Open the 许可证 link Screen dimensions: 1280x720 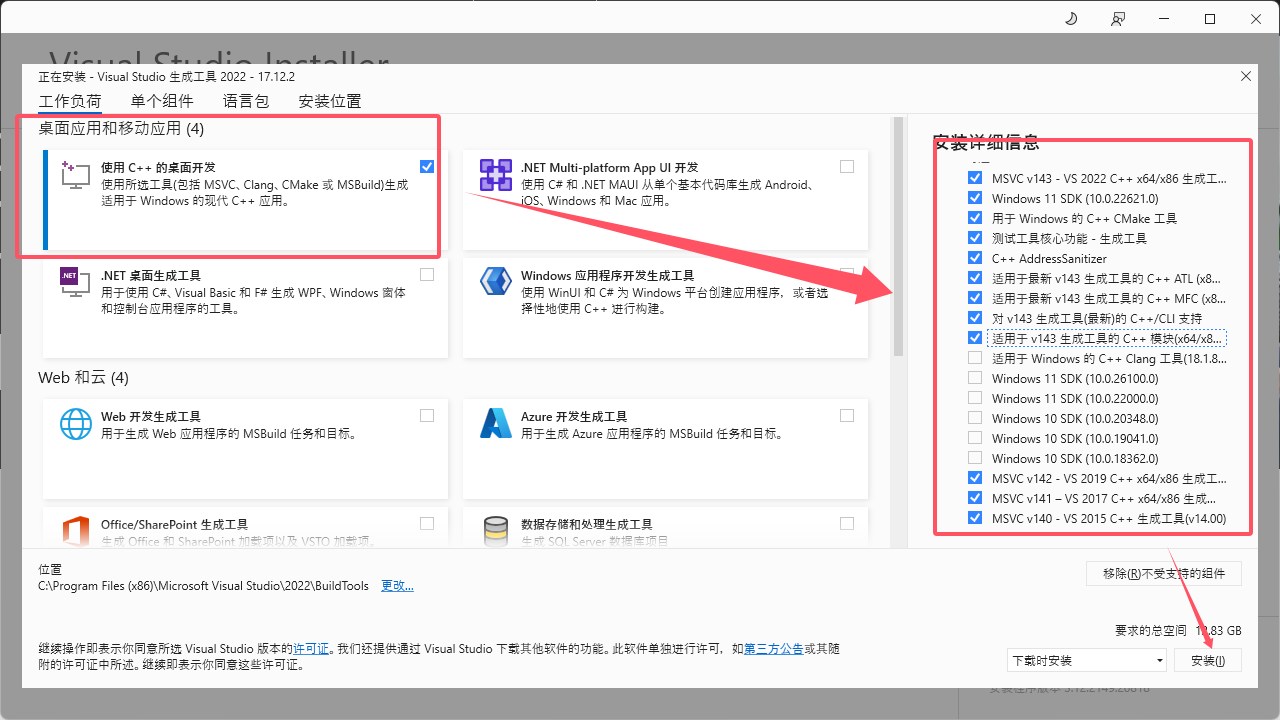pos(311,648)
